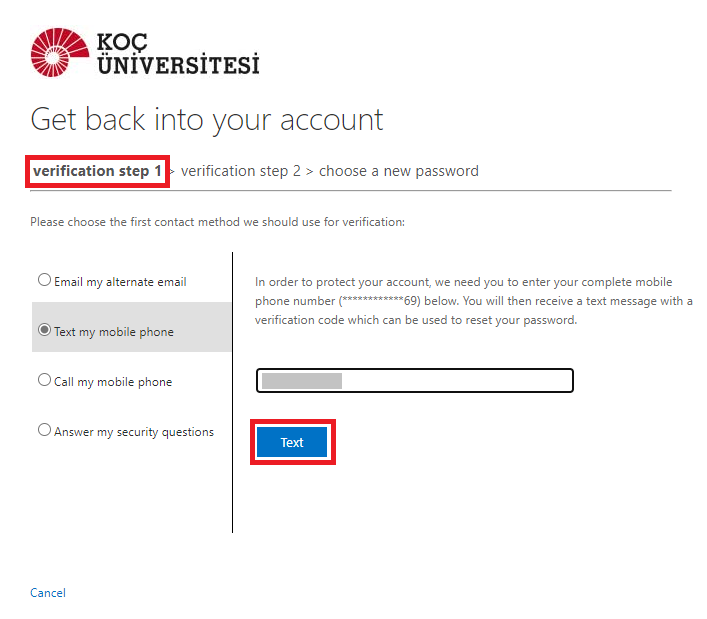
Task: Select the Email my alternate email radio button
Action: point(44,280)
